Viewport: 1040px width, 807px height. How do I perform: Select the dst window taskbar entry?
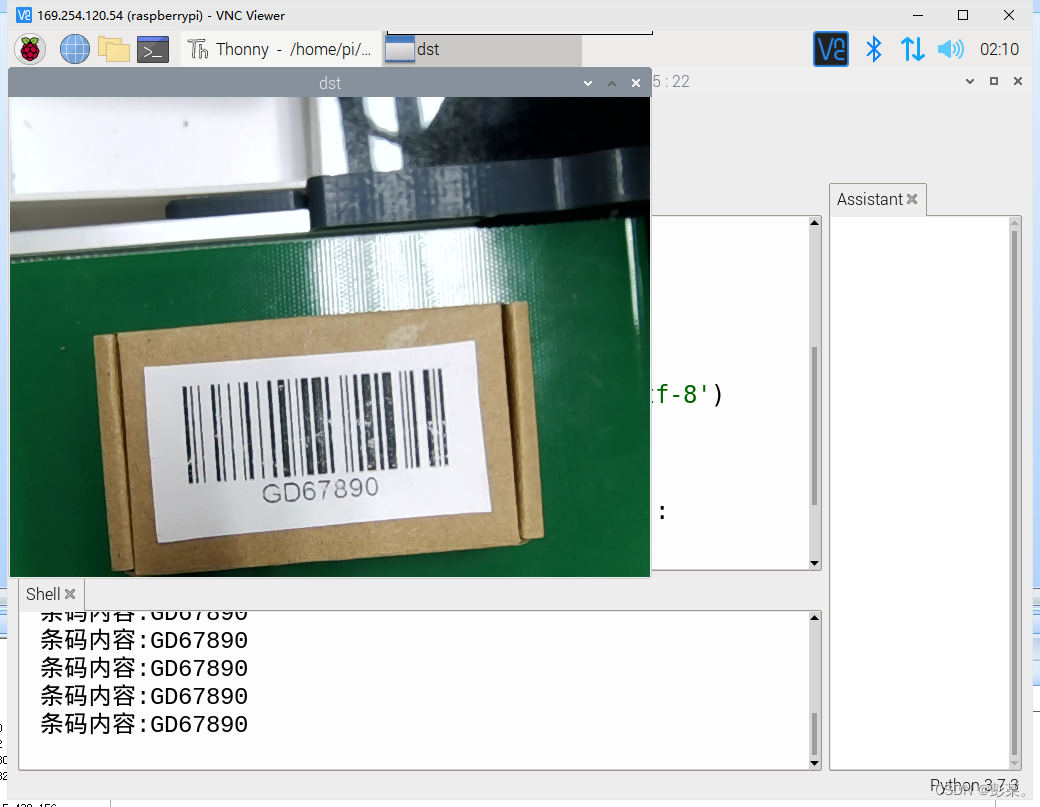[482, 49]
